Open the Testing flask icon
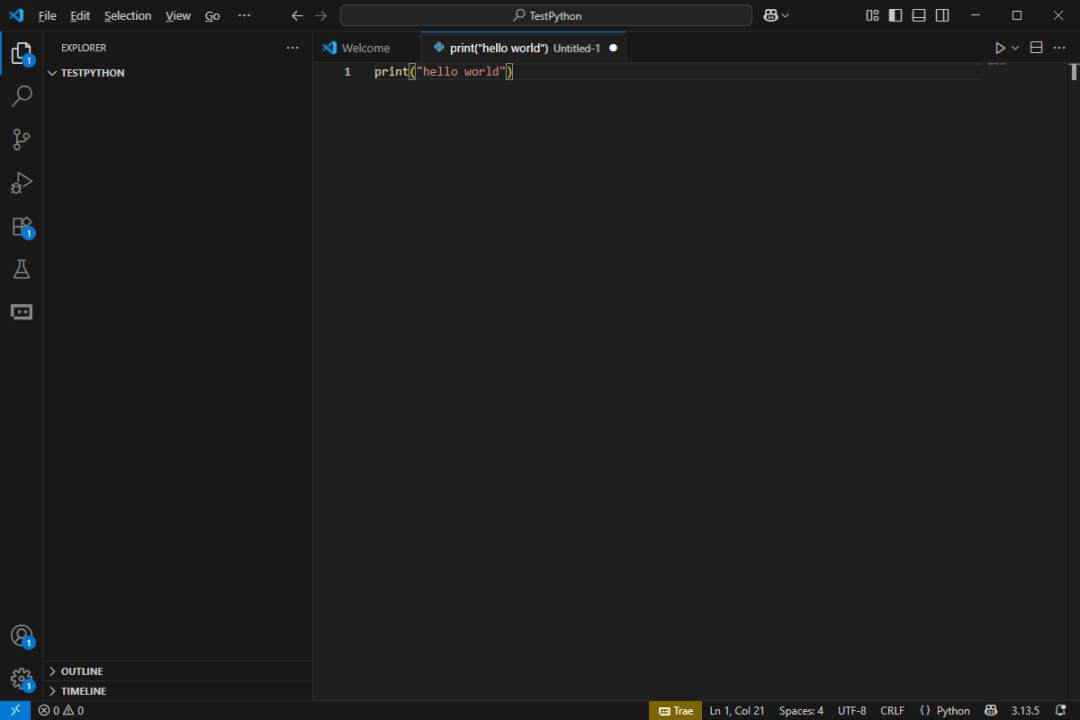This screenshot has width=1080, height=720. point(21,269)
